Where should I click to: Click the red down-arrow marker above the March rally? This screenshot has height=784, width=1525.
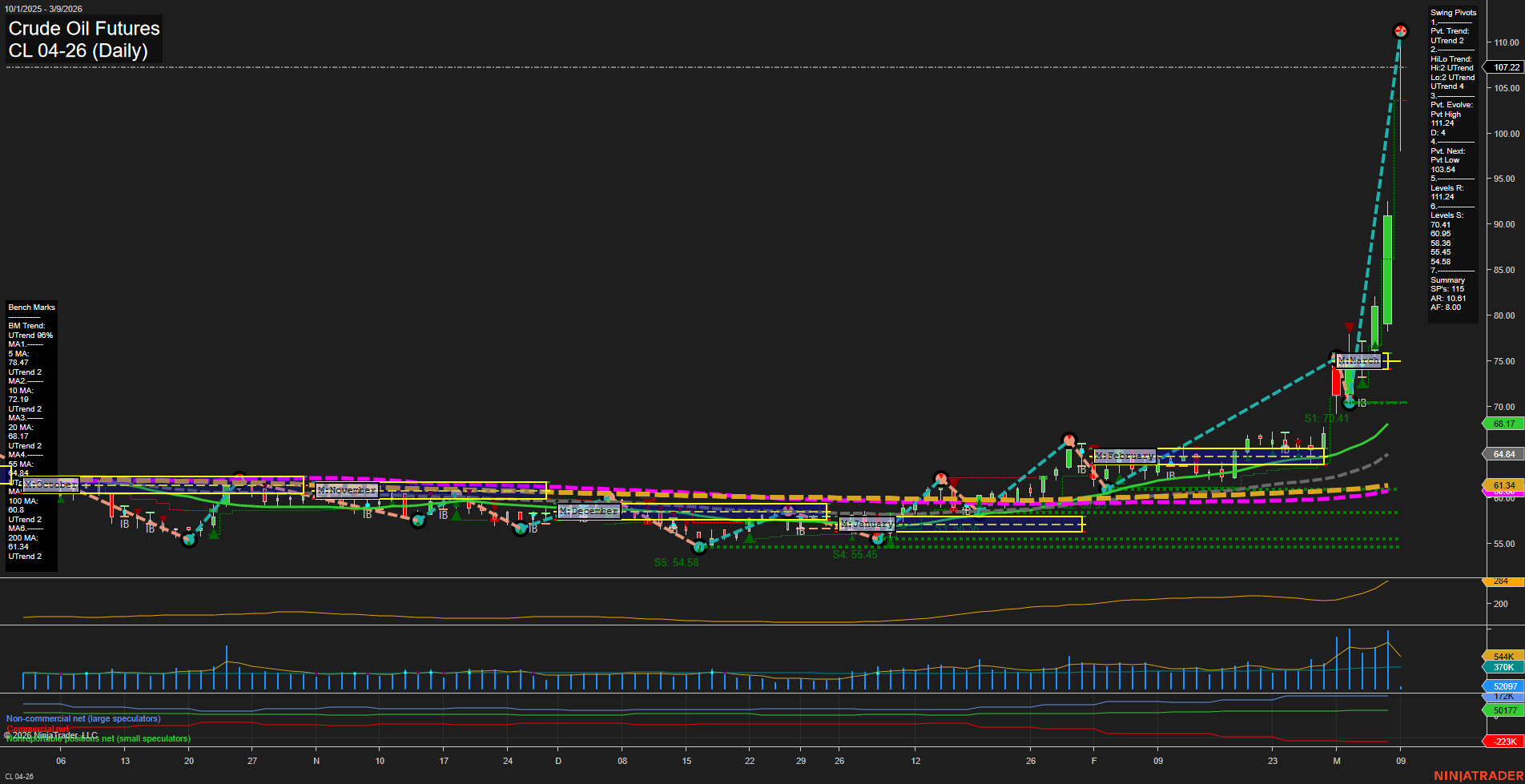click(x=1350, y=327)
